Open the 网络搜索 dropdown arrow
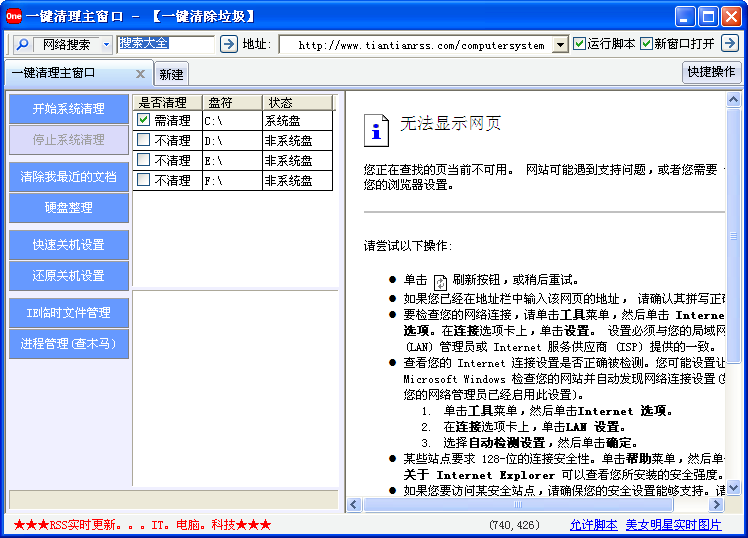 click(x=106, y=45)
